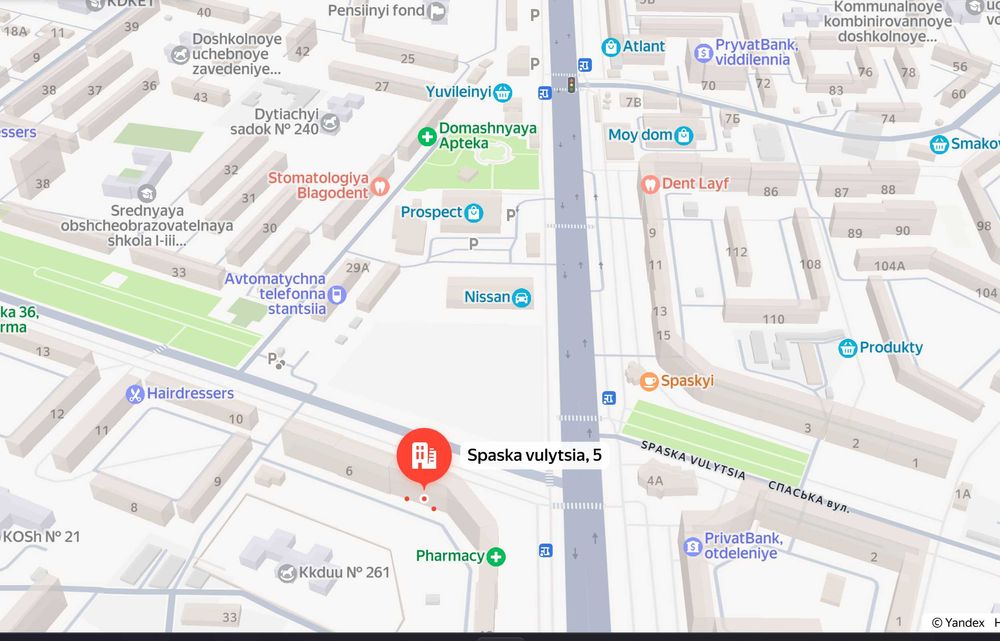This screenshot has width=1000, height=641.
Task: Select the Produkty grocery basket icon
Action: pyautogui.click(x=848, y=348)
